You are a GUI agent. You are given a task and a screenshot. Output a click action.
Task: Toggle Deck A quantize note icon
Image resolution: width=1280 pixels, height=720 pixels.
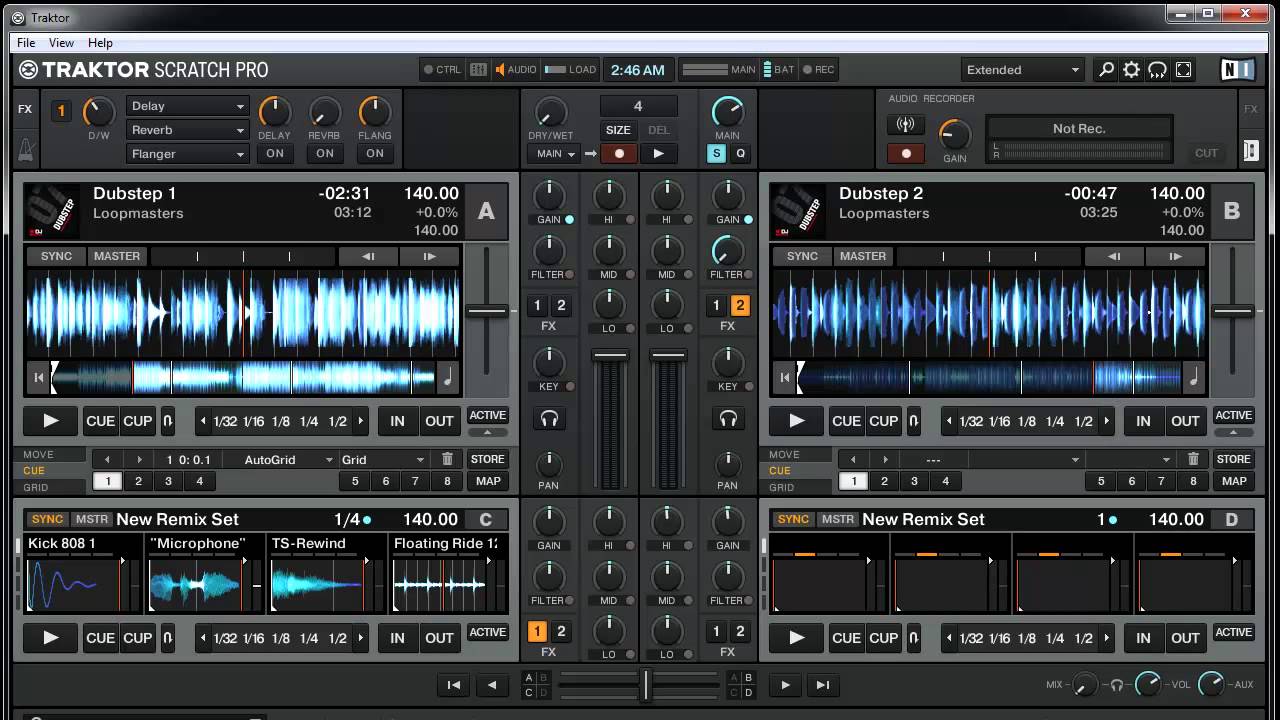[448, 377]
